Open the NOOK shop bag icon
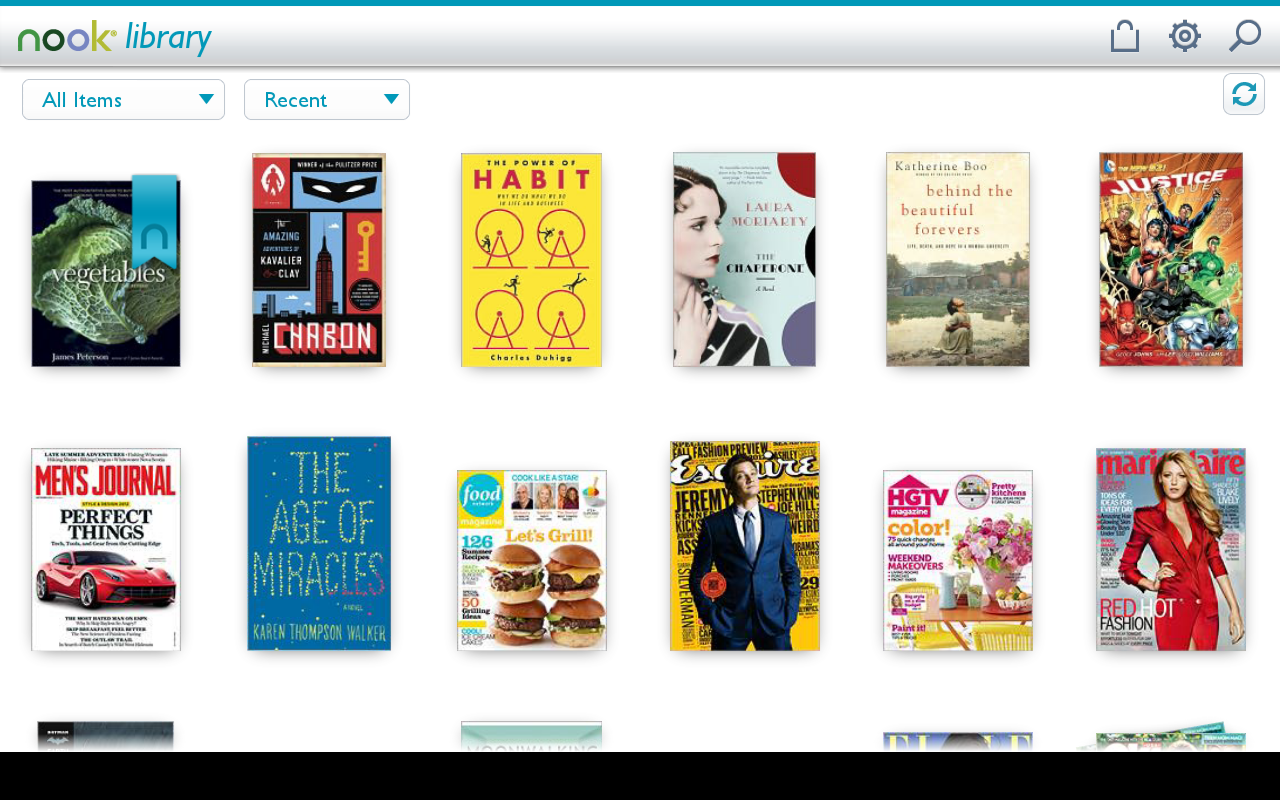Screen dimensions: 1280x800 [1125, 37]
